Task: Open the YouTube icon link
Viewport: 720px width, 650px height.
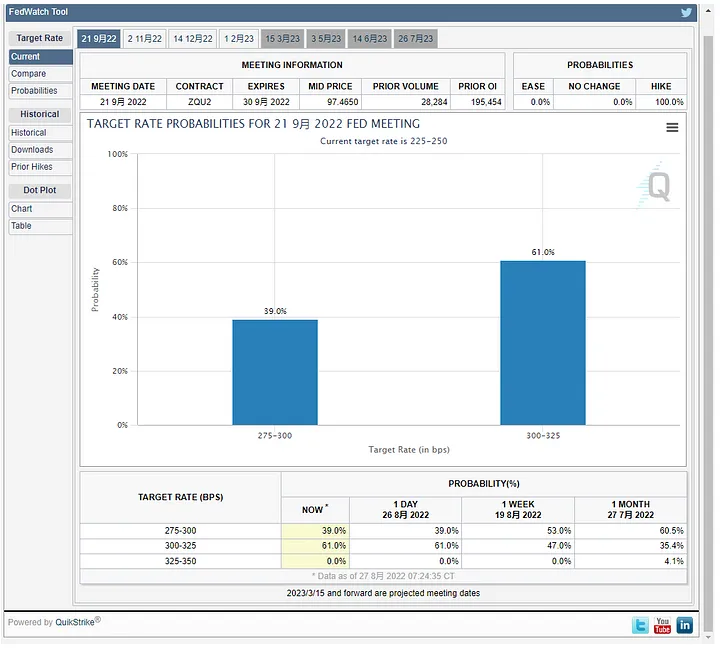Action: 662,625
